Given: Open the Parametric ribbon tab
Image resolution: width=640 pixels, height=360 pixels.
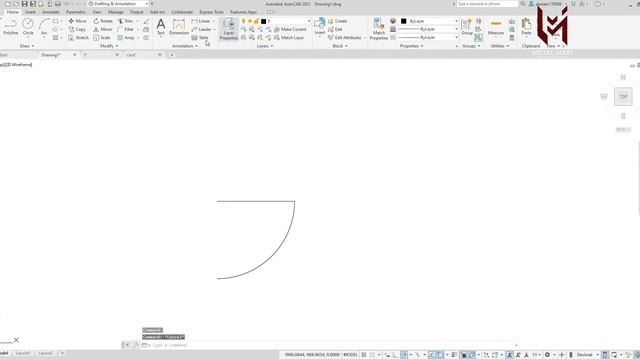Looking at the screenshot, I should (x=76, y=12).
